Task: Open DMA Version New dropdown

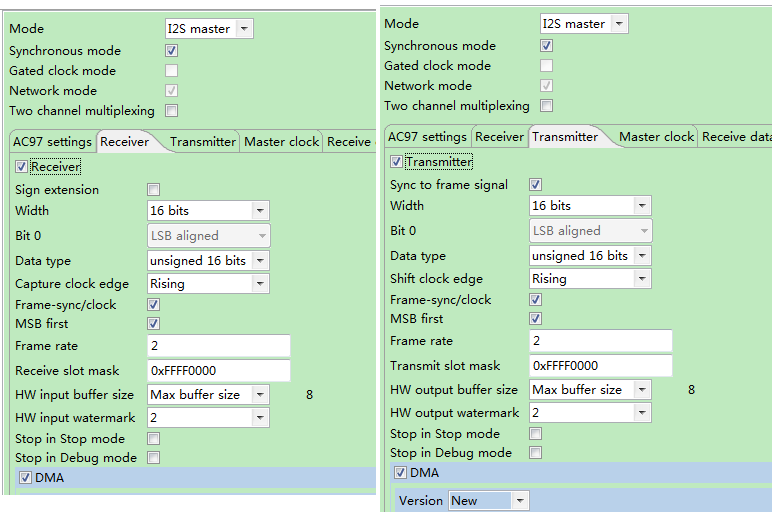Action: tap(489, 501)
